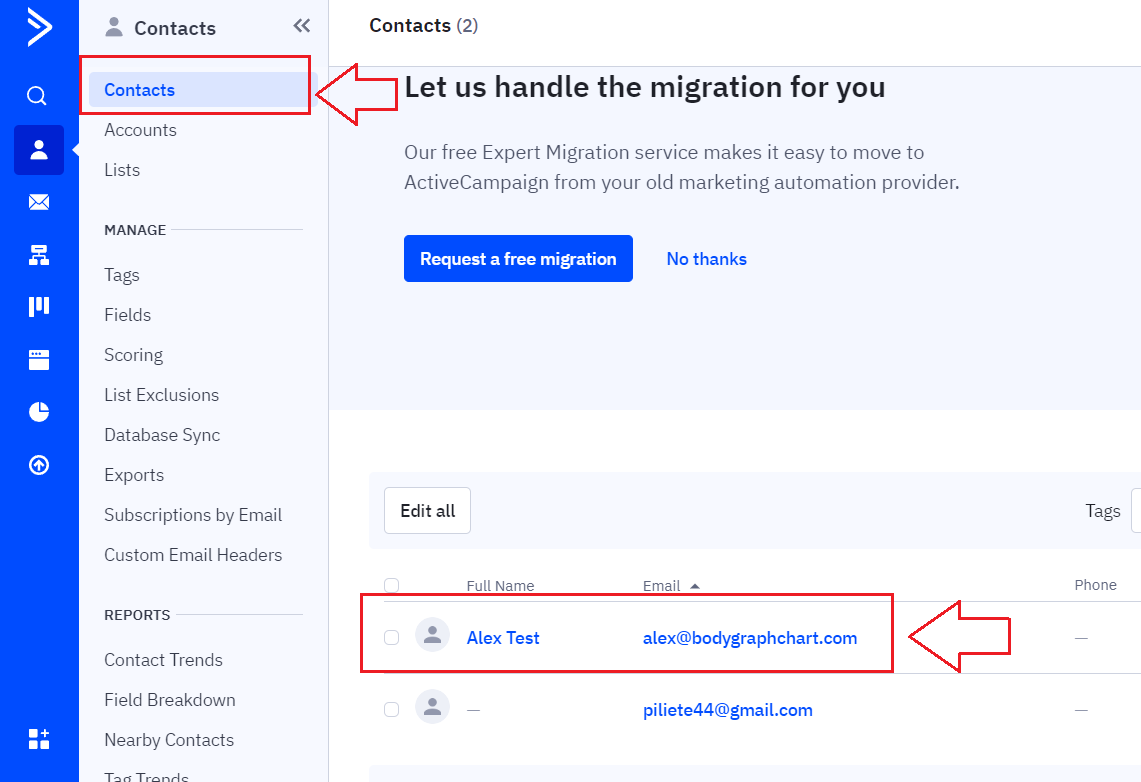This screenshot has height=782, width=1141.
Task: Open List Exclusions in the sidebar
Action: point(162,395)
